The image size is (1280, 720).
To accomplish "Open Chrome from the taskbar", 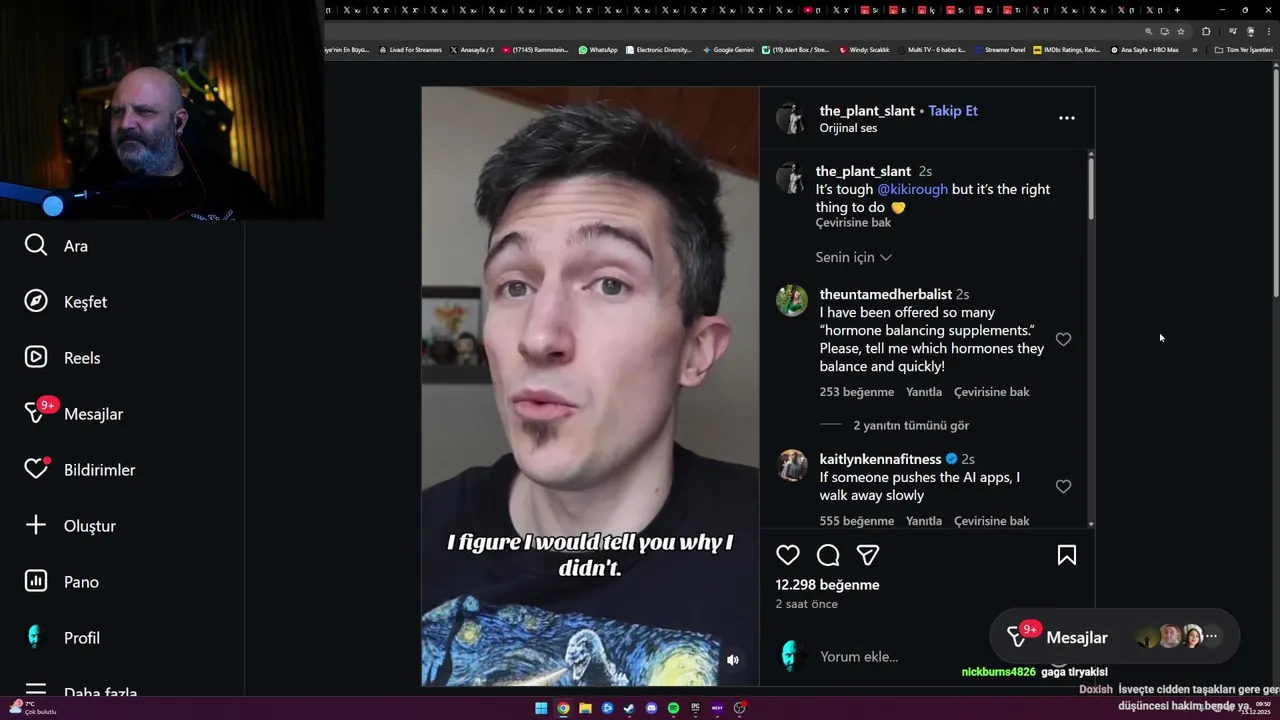I will (563, 708).
